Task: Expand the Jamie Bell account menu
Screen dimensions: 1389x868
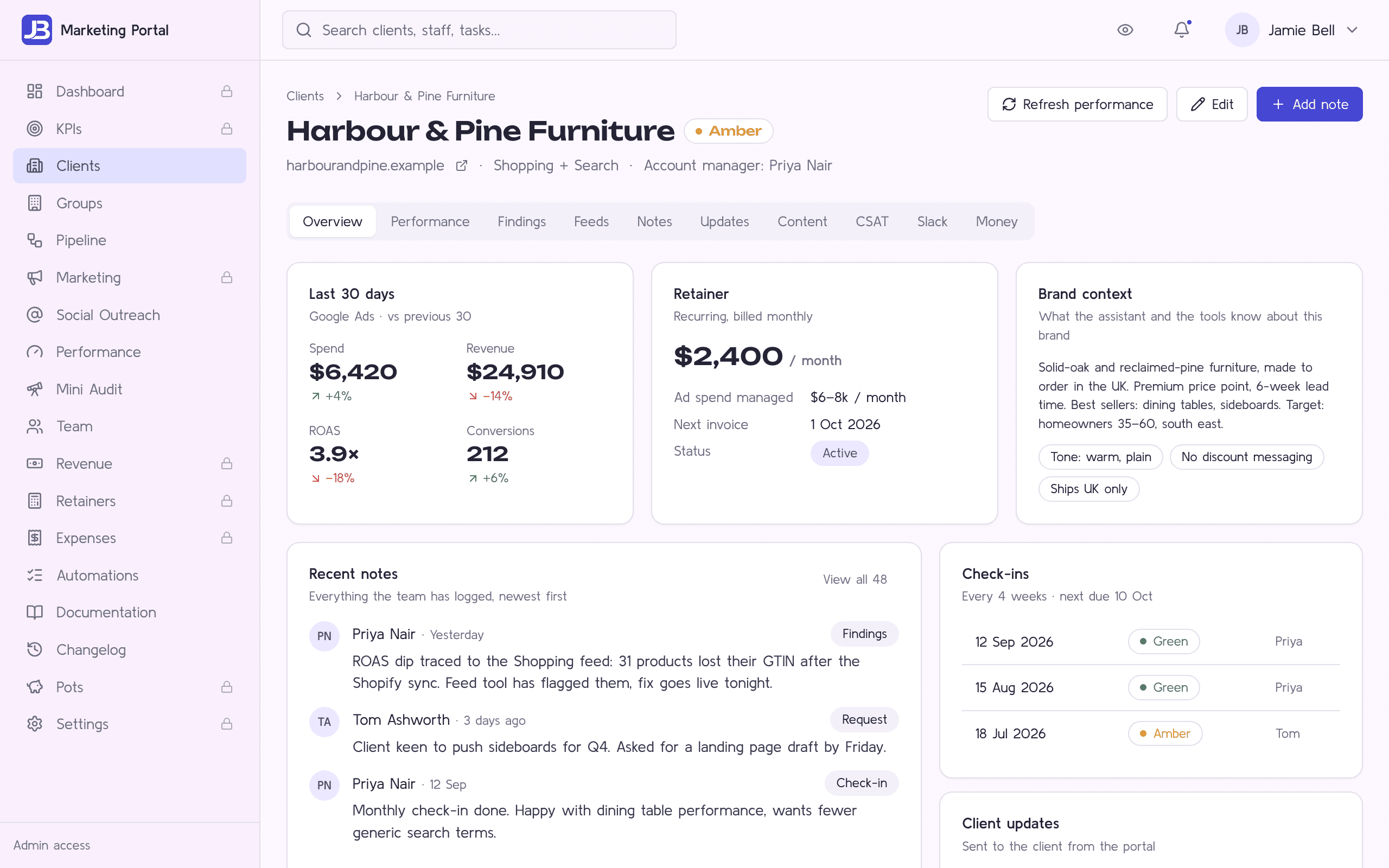Action: click(x=1293, y=30)
